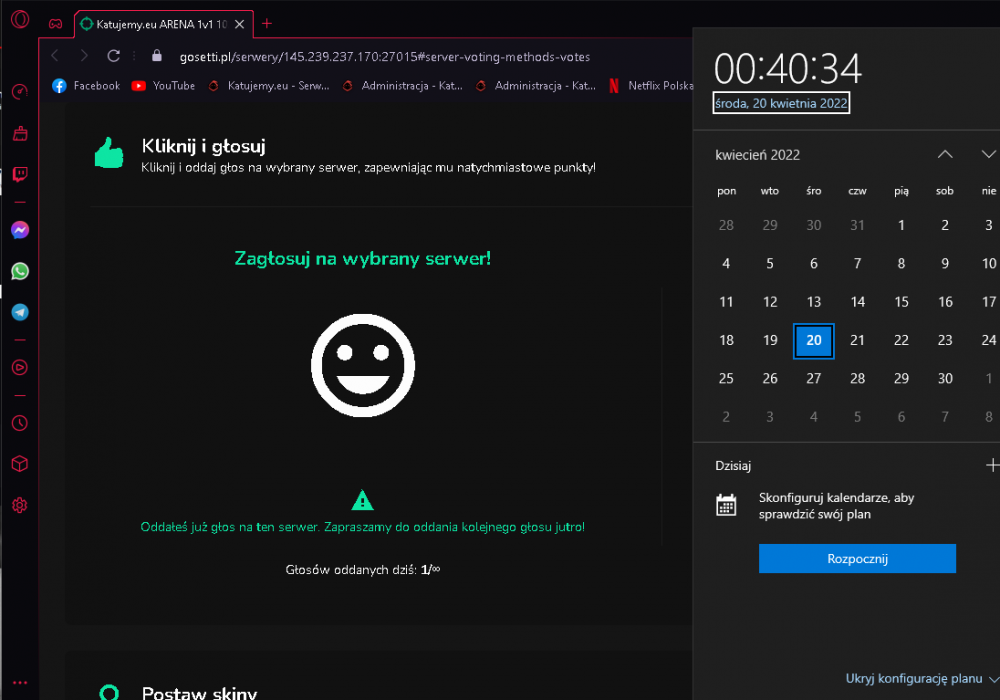Click the date środa, 20 kwietnia 2022
Image resolution: width=1000 pixels, height=700 pixels.
[x=781, y=103]
